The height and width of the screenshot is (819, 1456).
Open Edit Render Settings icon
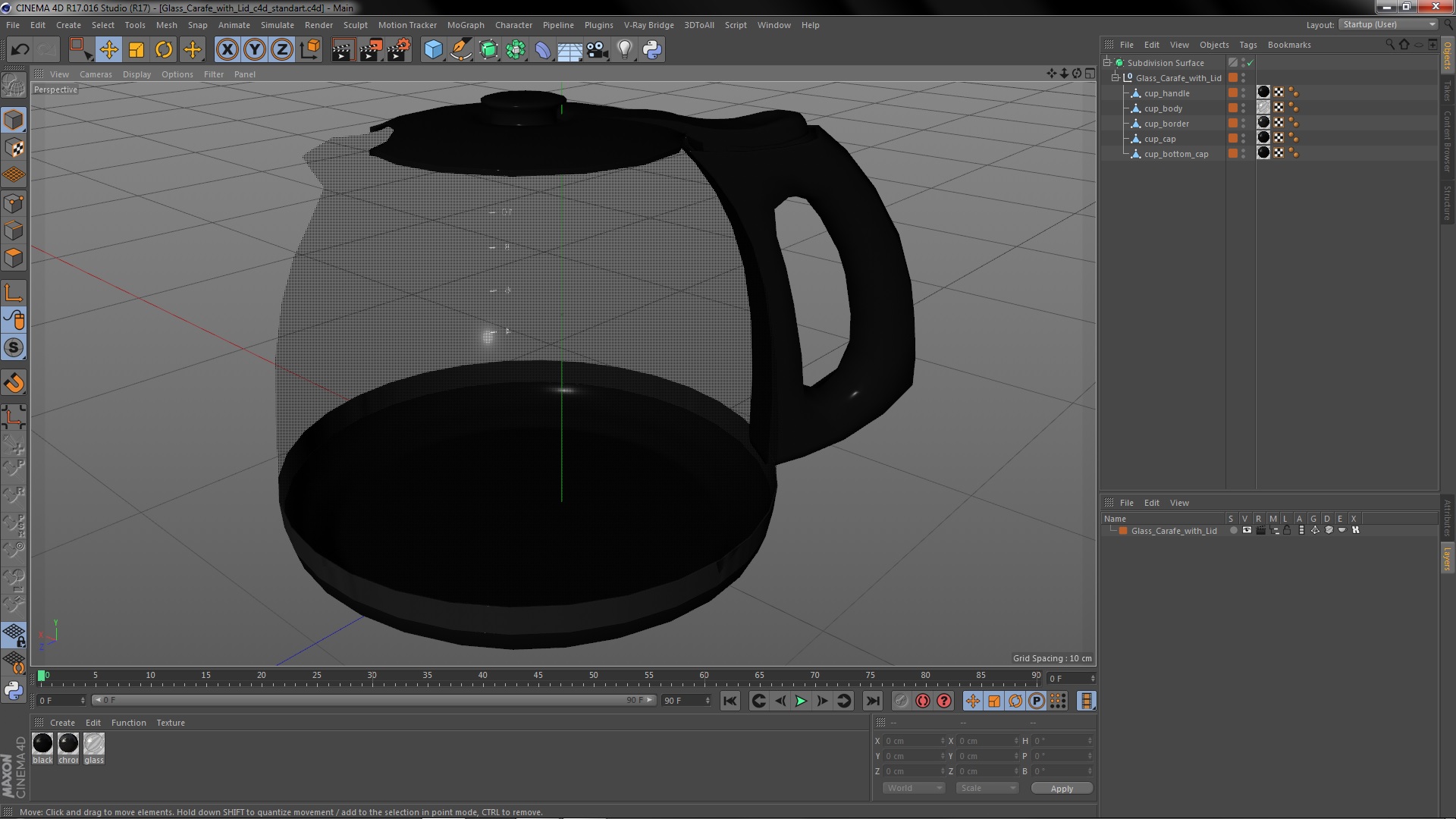click(398, 50)
